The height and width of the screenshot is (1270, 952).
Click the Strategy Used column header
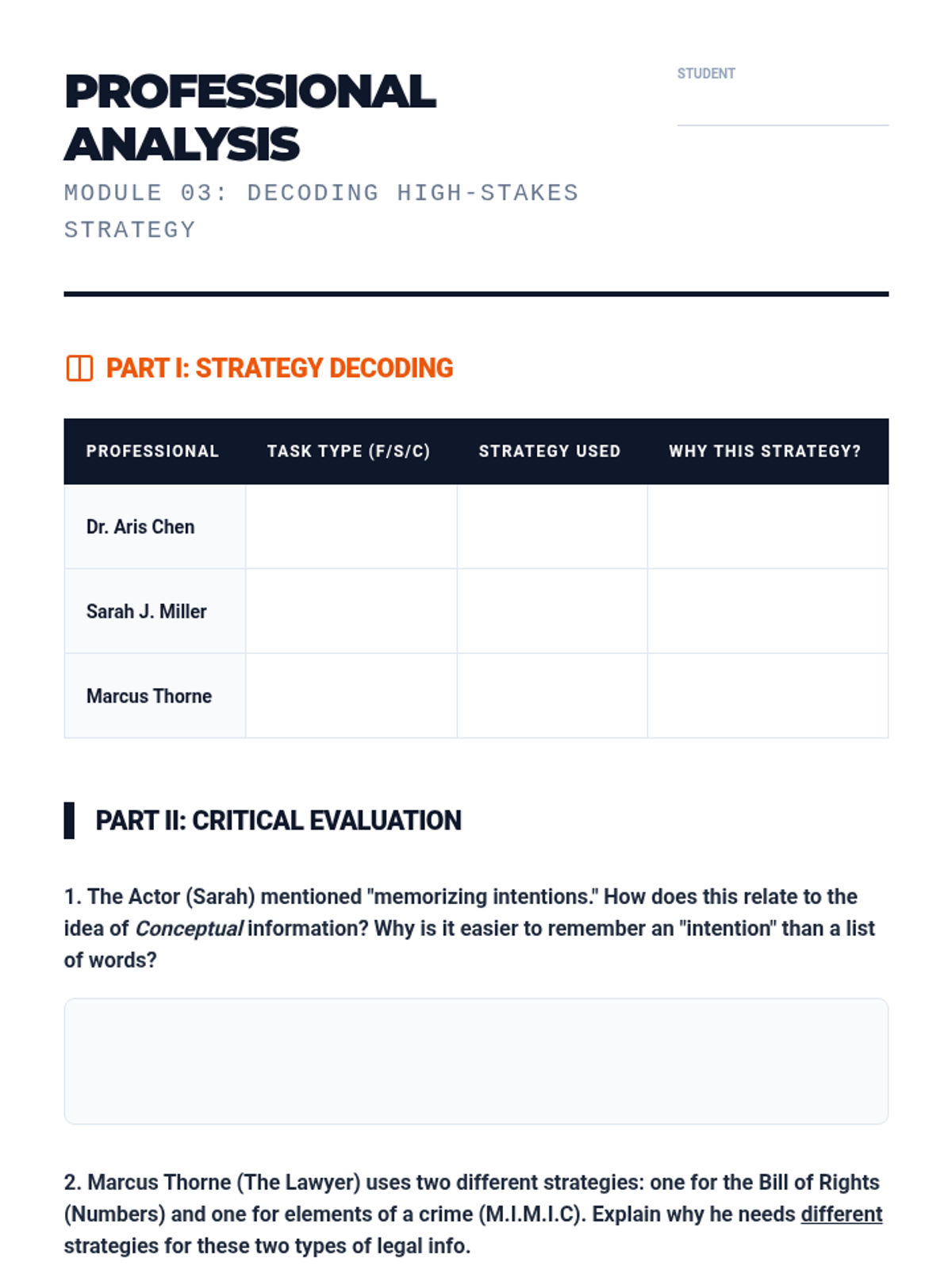(x=549, y=451)
